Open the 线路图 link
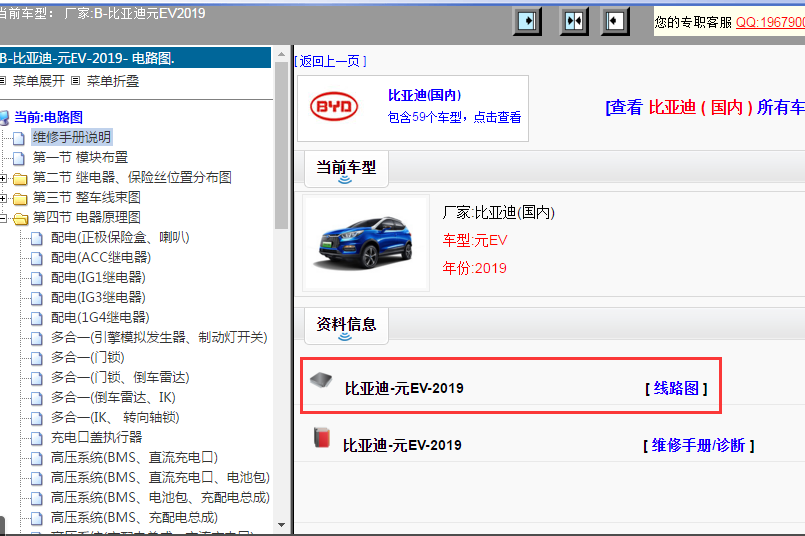The height and width of the screenshot is (536, 805). tap(676, 388)
